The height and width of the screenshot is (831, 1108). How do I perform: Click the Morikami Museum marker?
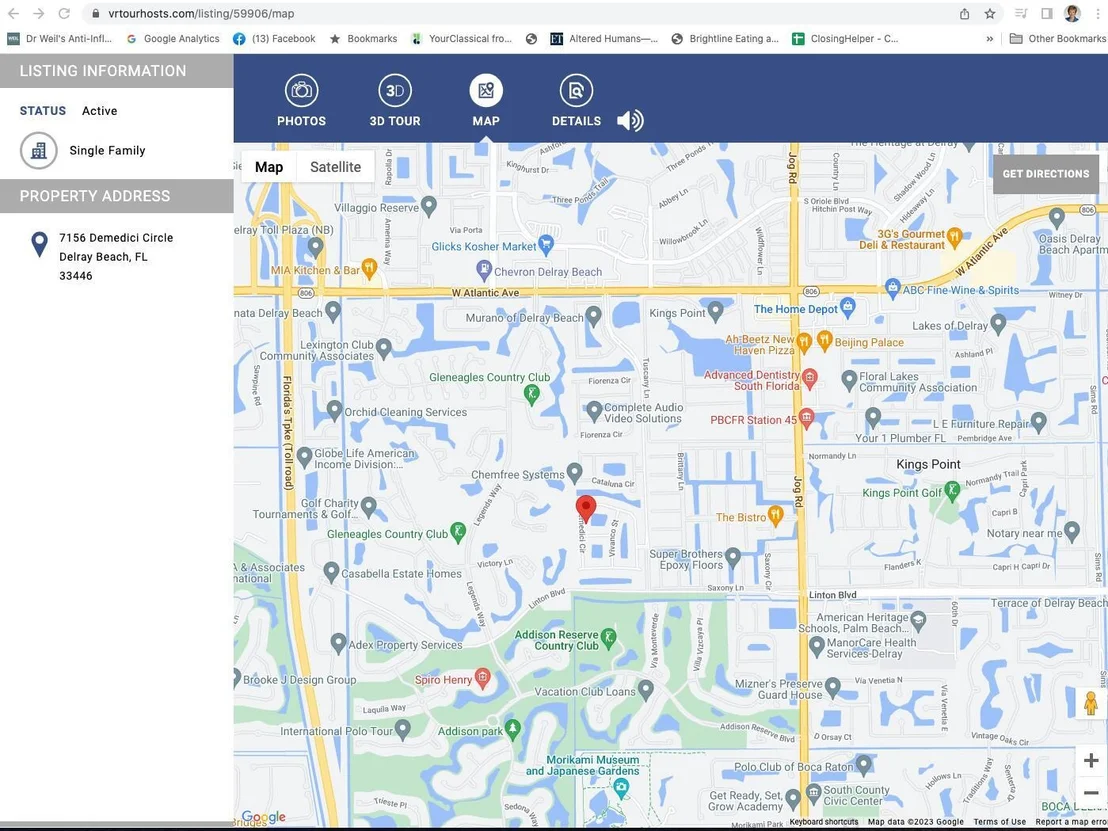[x=621, y=787]
